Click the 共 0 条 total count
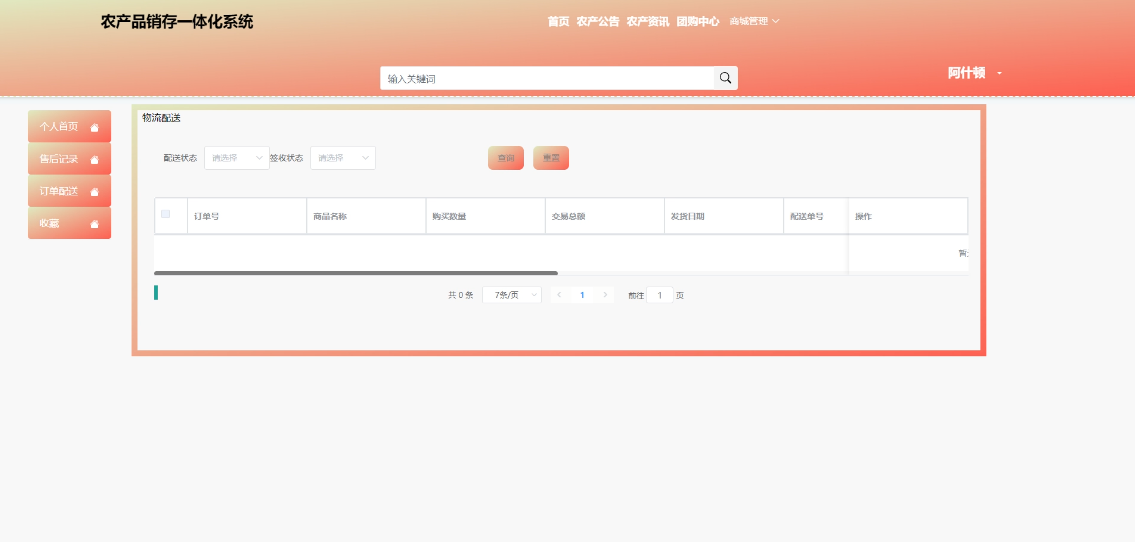This screenshot has height=542, width=1135. [x=460, y=295]
